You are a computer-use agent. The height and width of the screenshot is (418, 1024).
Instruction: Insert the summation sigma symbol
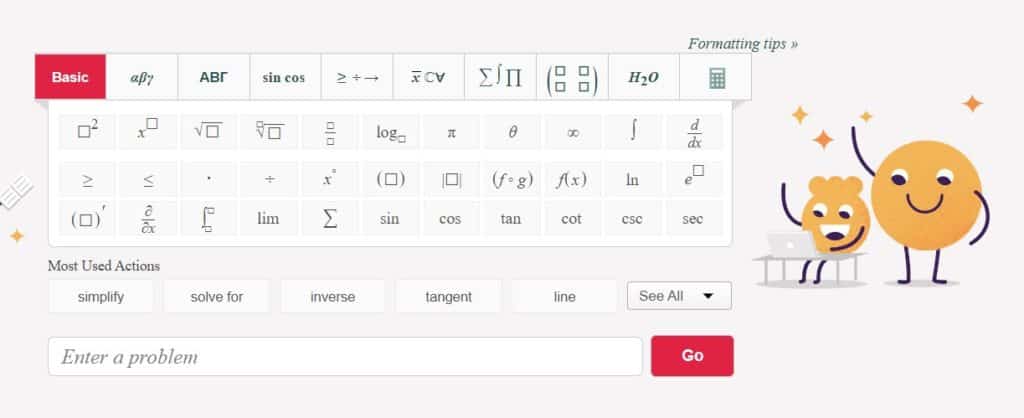coord(330,218)
